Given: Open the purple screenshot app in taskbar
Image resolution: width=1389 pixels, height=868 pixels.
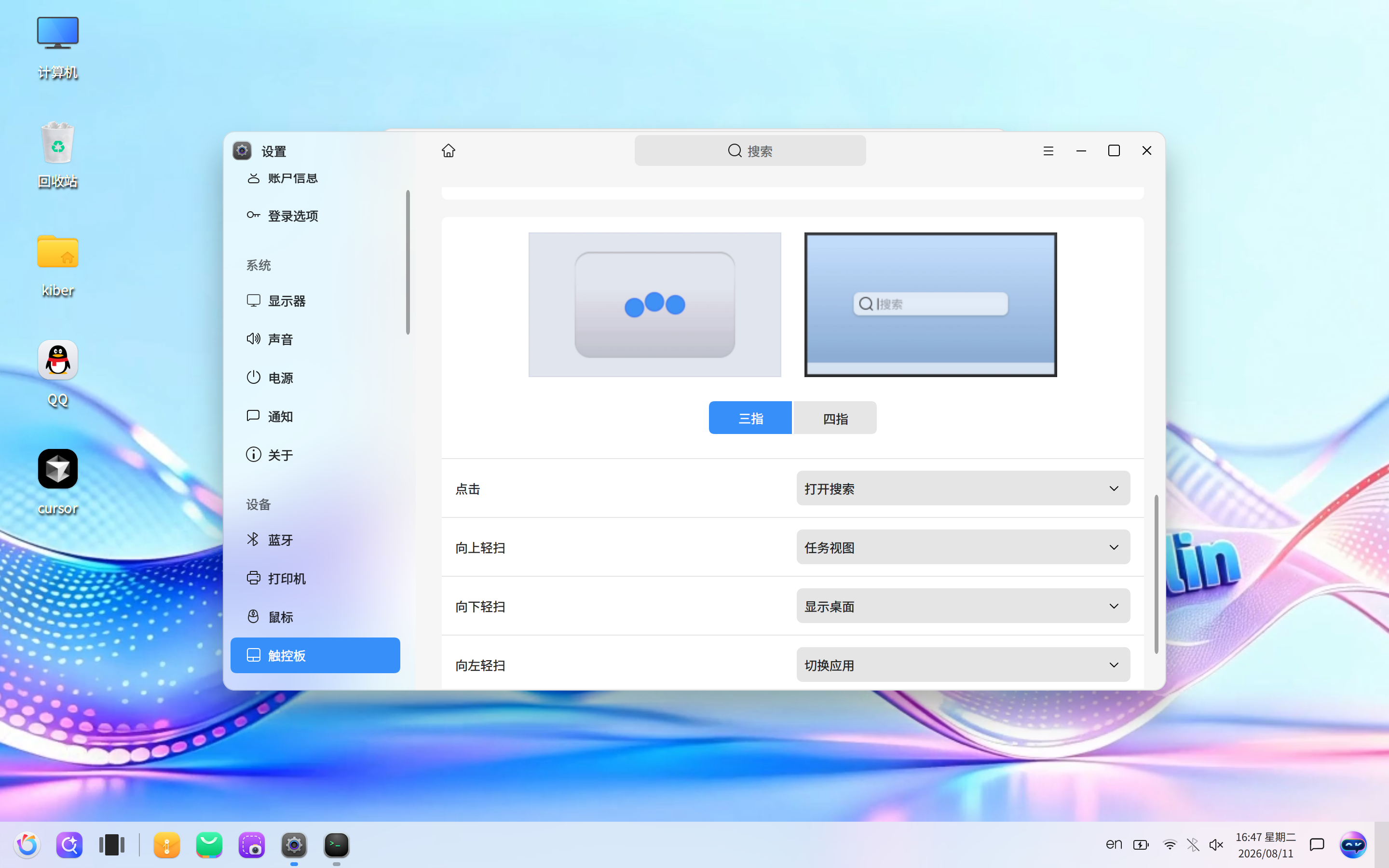Looking at the screenshot, I should click(252, 845).
